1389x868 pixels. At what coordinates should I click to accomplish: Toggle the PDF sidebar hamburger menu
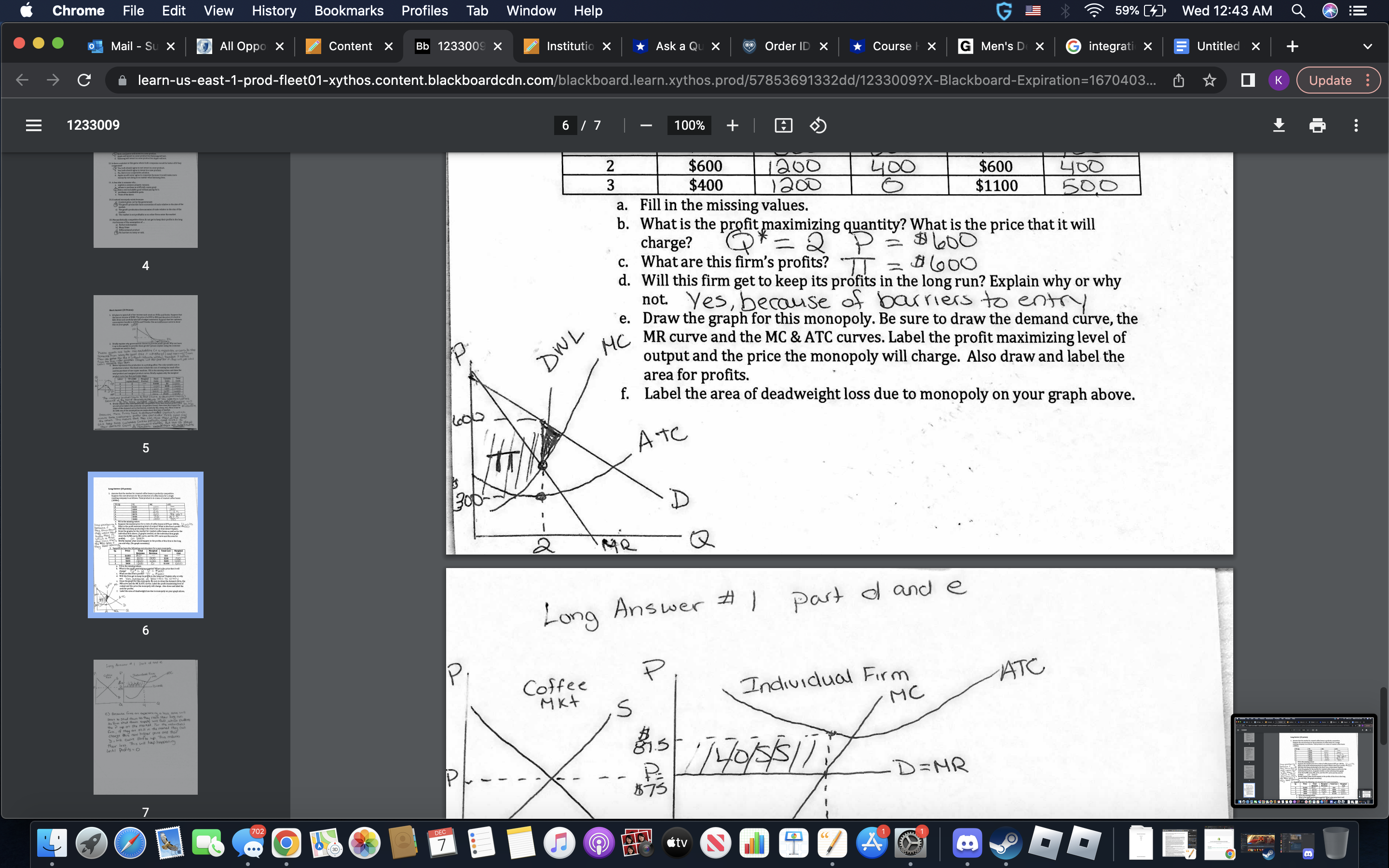[x=33, y=125]
